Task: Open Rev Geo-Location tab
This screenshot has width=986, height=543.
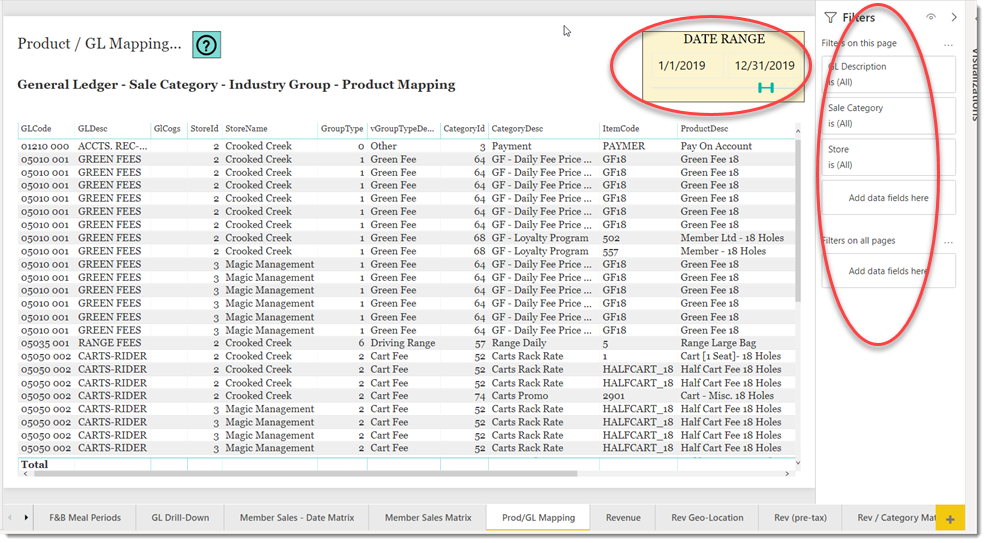Action: [x=707, y=518]
